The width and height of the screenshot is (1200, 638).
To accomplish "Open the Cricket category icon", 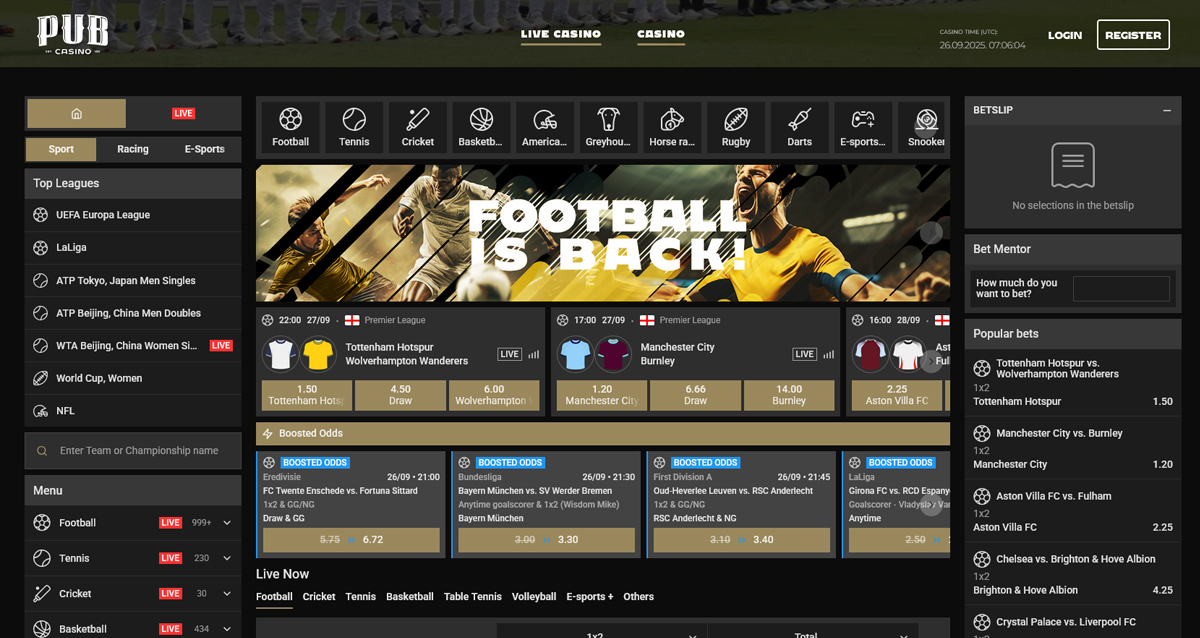I will tap(418, 128).
